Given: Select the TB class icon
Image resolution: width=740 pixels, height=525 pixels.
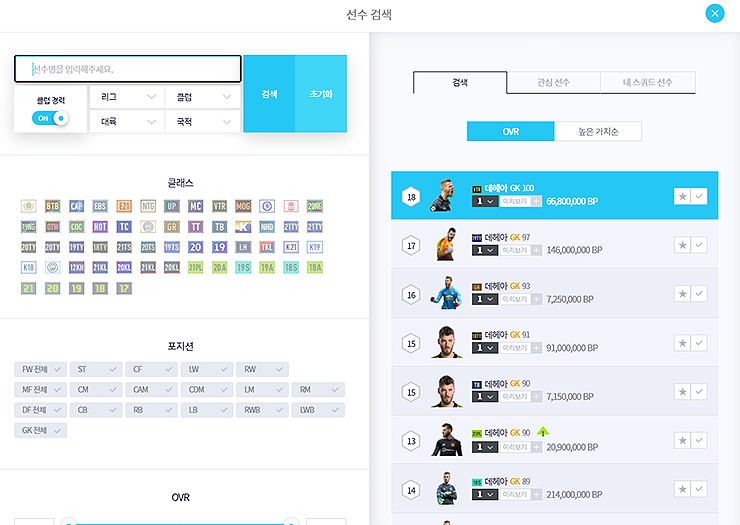Looking at the screenshot, I should pos(219,227).
